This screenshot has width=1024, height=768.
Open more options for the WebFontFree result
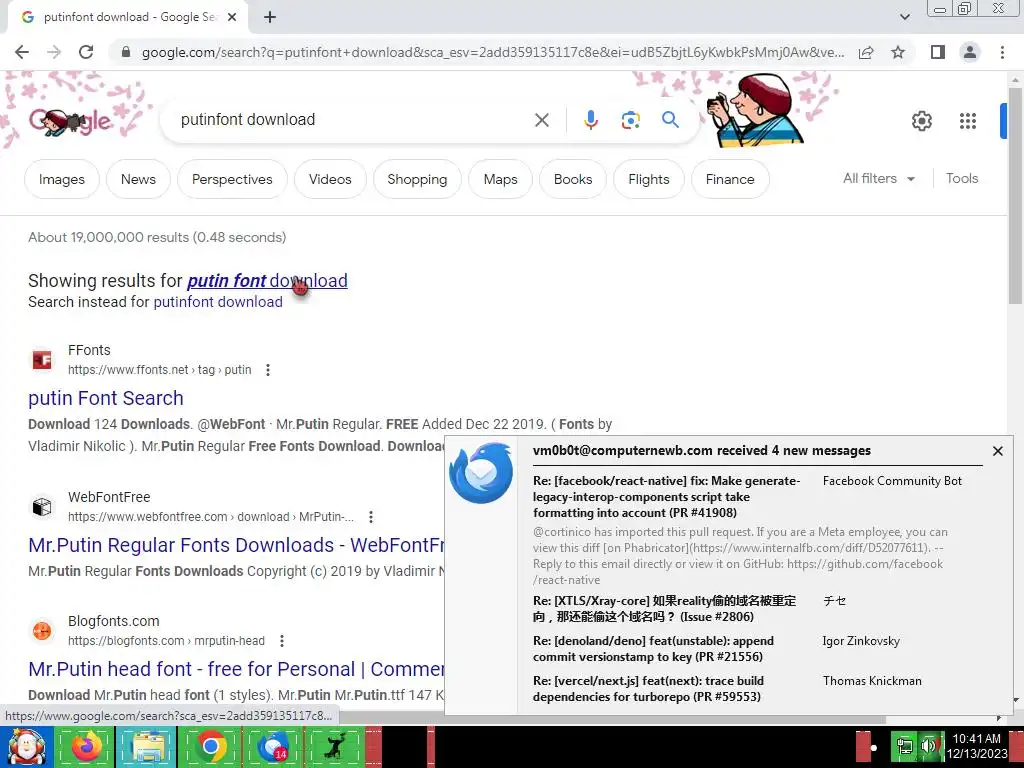pos(371,517)
